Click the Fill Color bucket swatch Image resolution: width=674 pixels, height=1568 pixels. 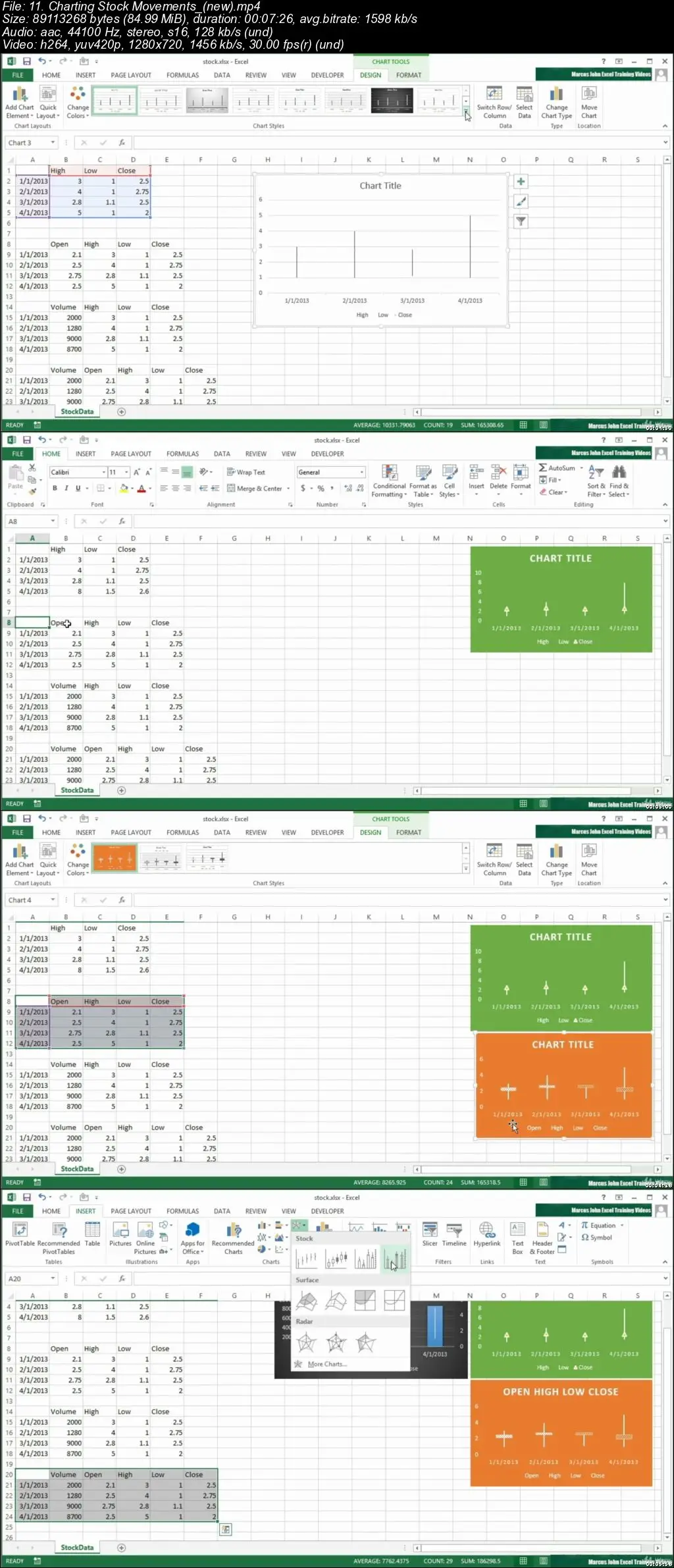pos(123,489)
